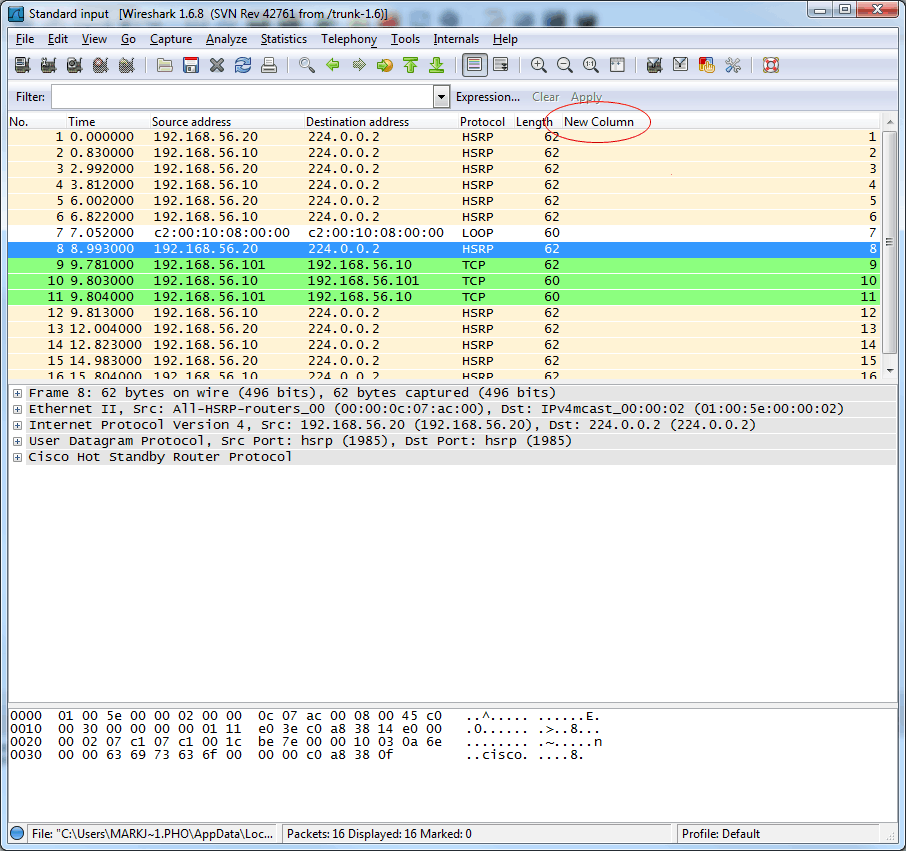
Task: Open help with lifebuoy icon
Action: click(771, 65)
